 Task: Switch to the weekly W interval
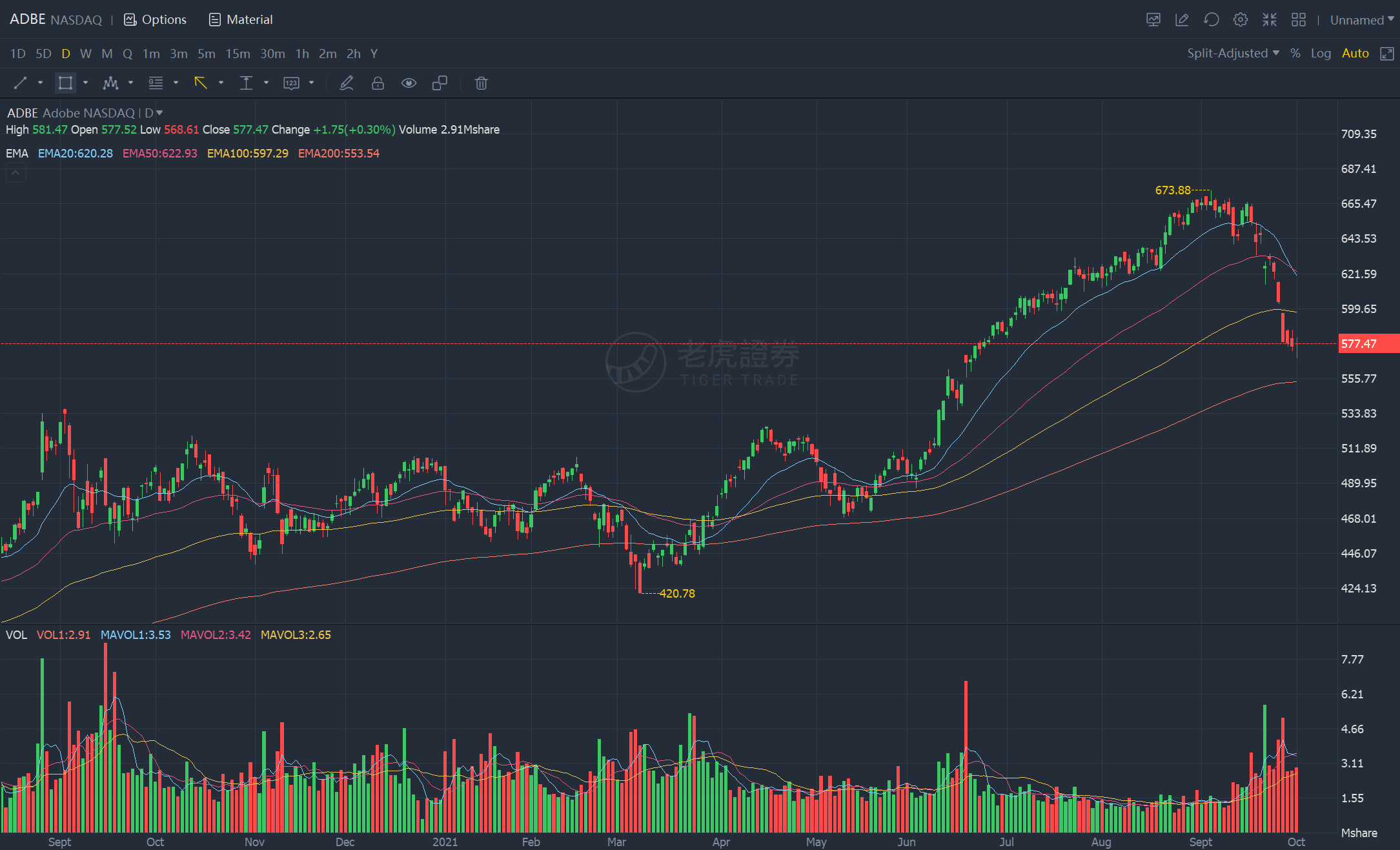[85, 54]
